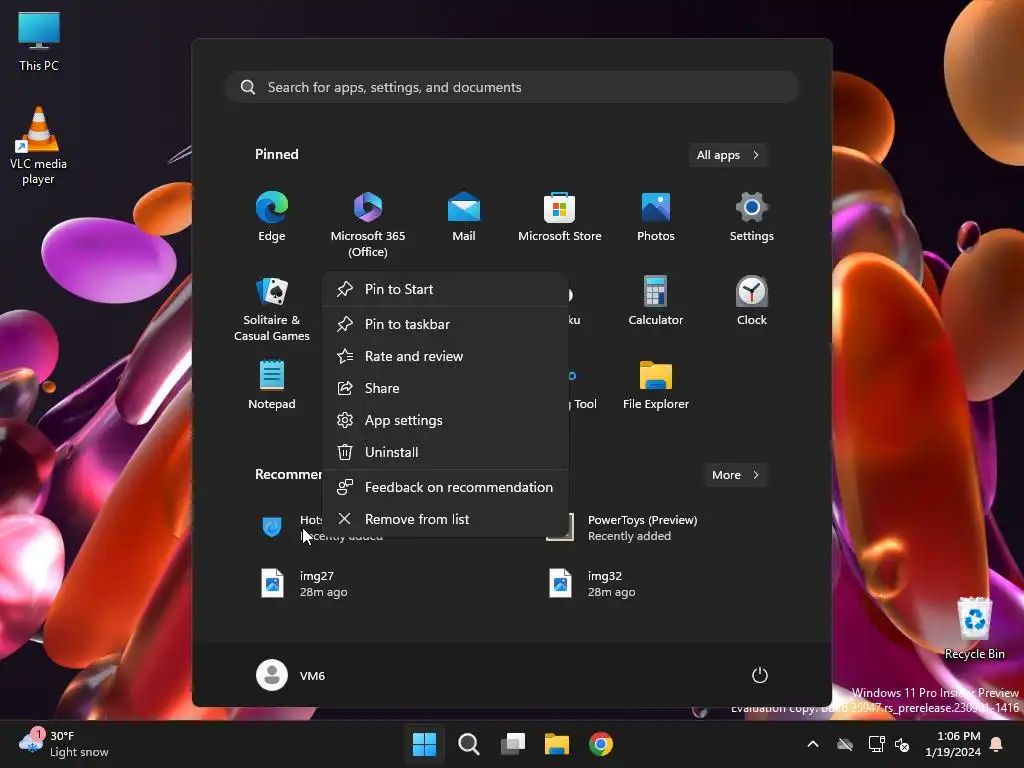Open the Mail app icon
Viewport: 1024px width, 768px height.
(464, 216)
